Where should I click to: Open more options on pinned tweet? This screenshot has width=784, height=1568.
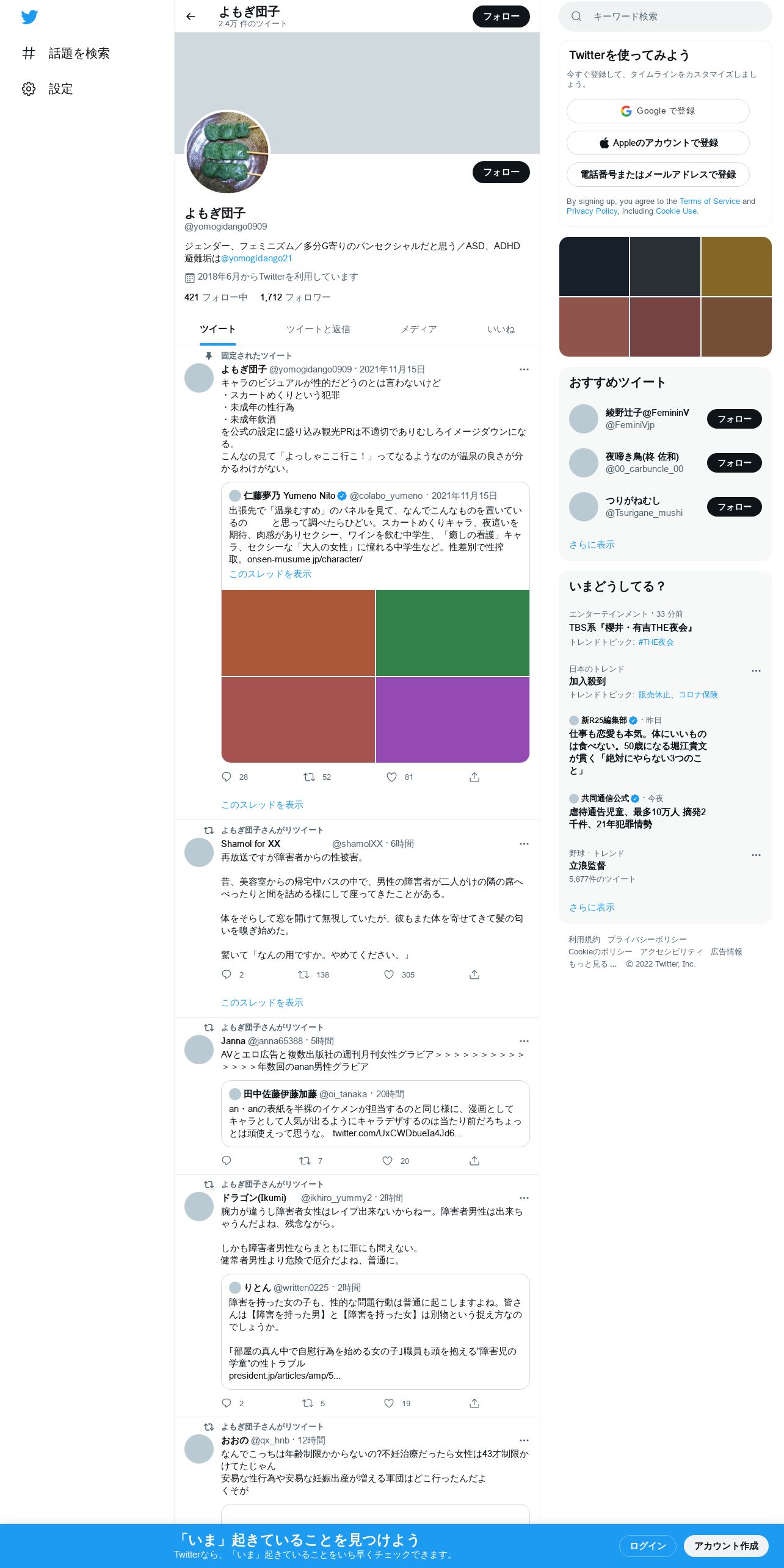point(524,369)
